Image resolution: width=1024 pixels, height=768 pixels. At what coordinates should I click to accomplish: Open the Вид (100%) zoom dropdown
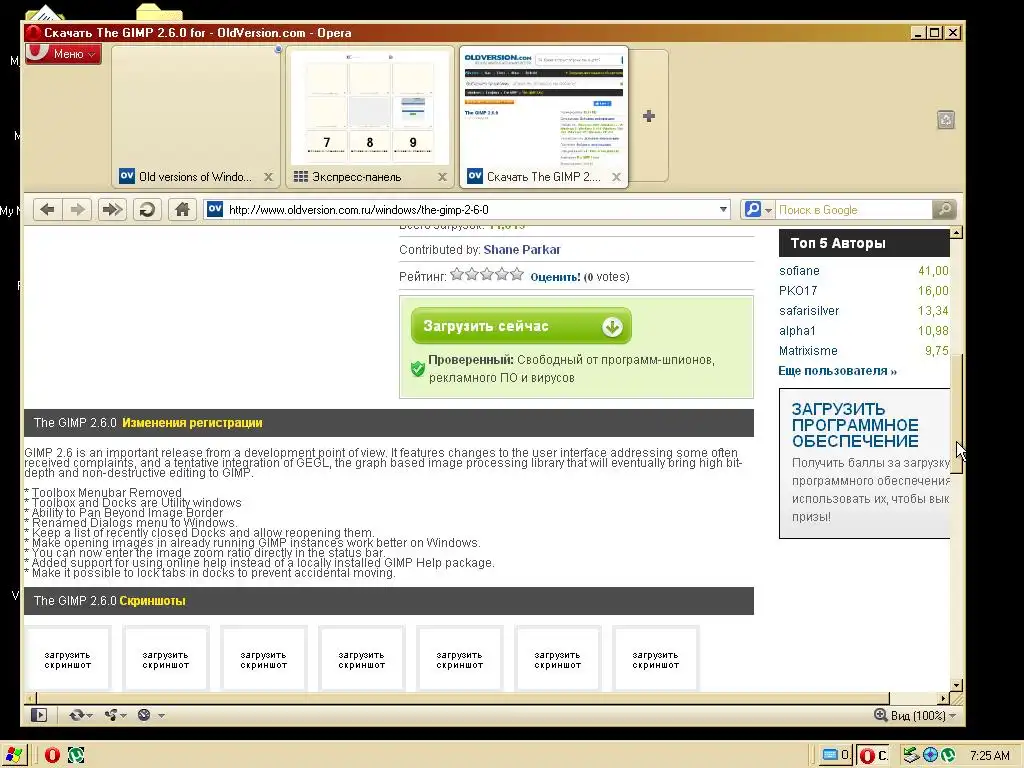tap(923, 716)
